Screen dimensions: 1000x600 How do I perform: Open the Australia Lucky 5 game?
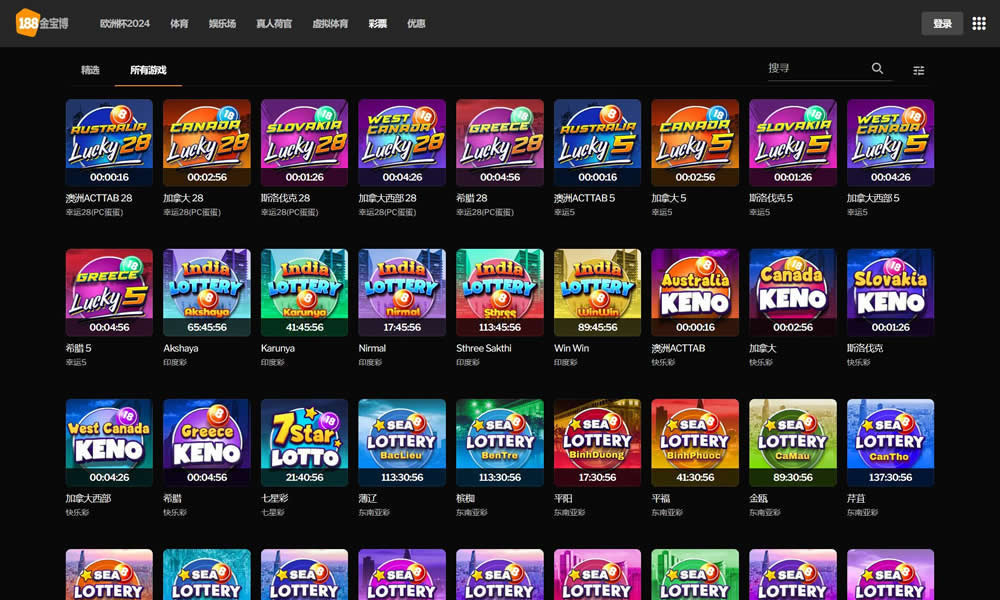coord(598,143)
